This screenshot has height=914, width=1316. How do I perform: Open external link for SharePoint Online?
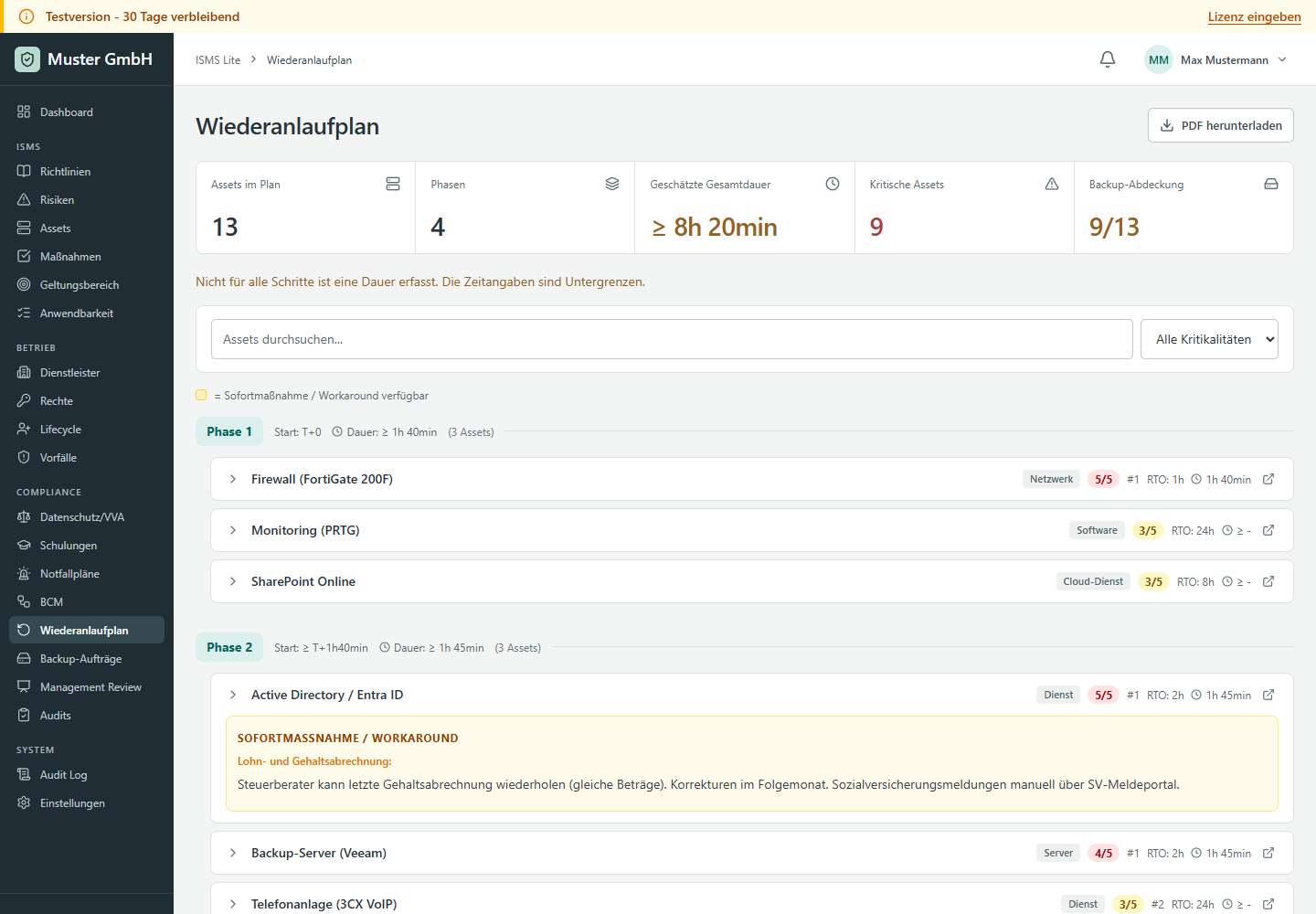(x=1268, y=581)
